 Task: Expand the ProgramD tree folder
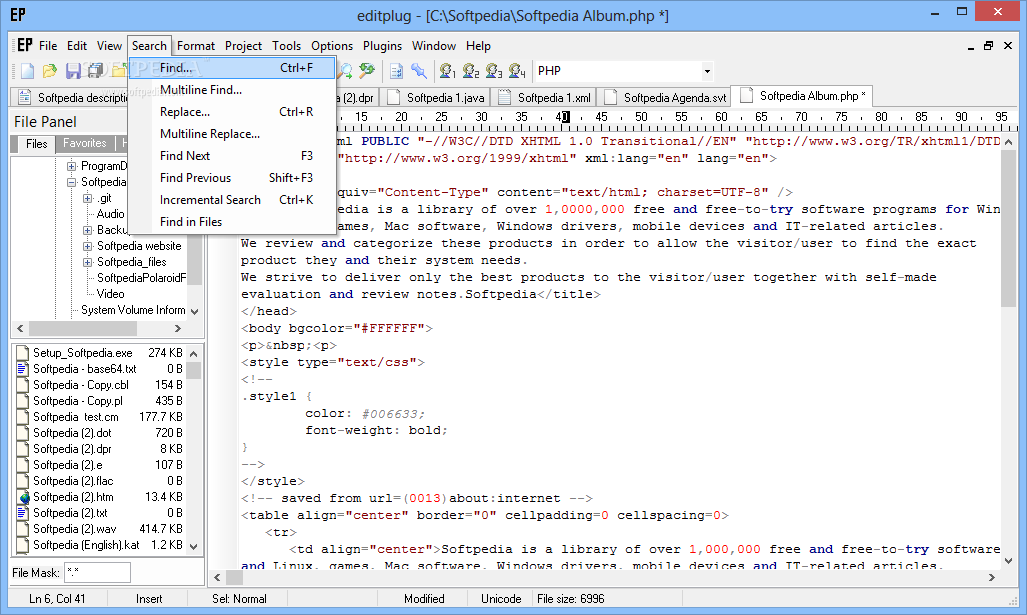(71, 166)
